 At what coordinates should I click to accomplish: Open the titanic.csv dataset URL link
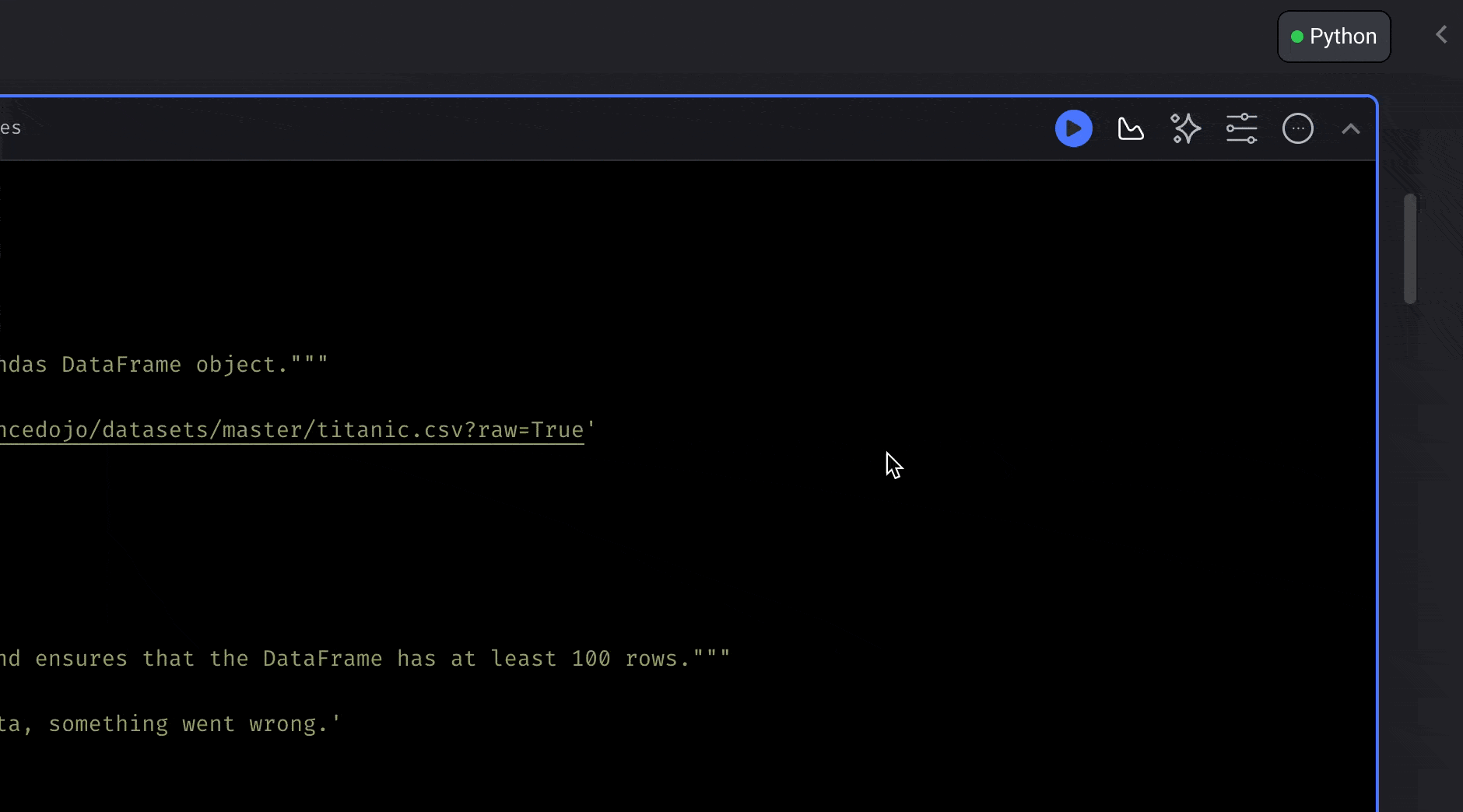(x=292, y=430)
